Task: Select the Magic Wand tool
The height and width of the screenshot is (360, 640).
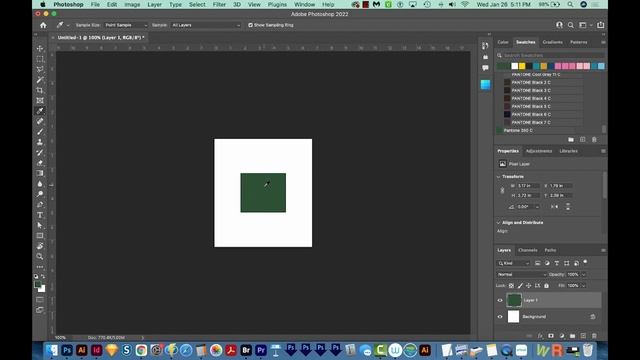Action: pyautogui.click(x=40, y=80)
